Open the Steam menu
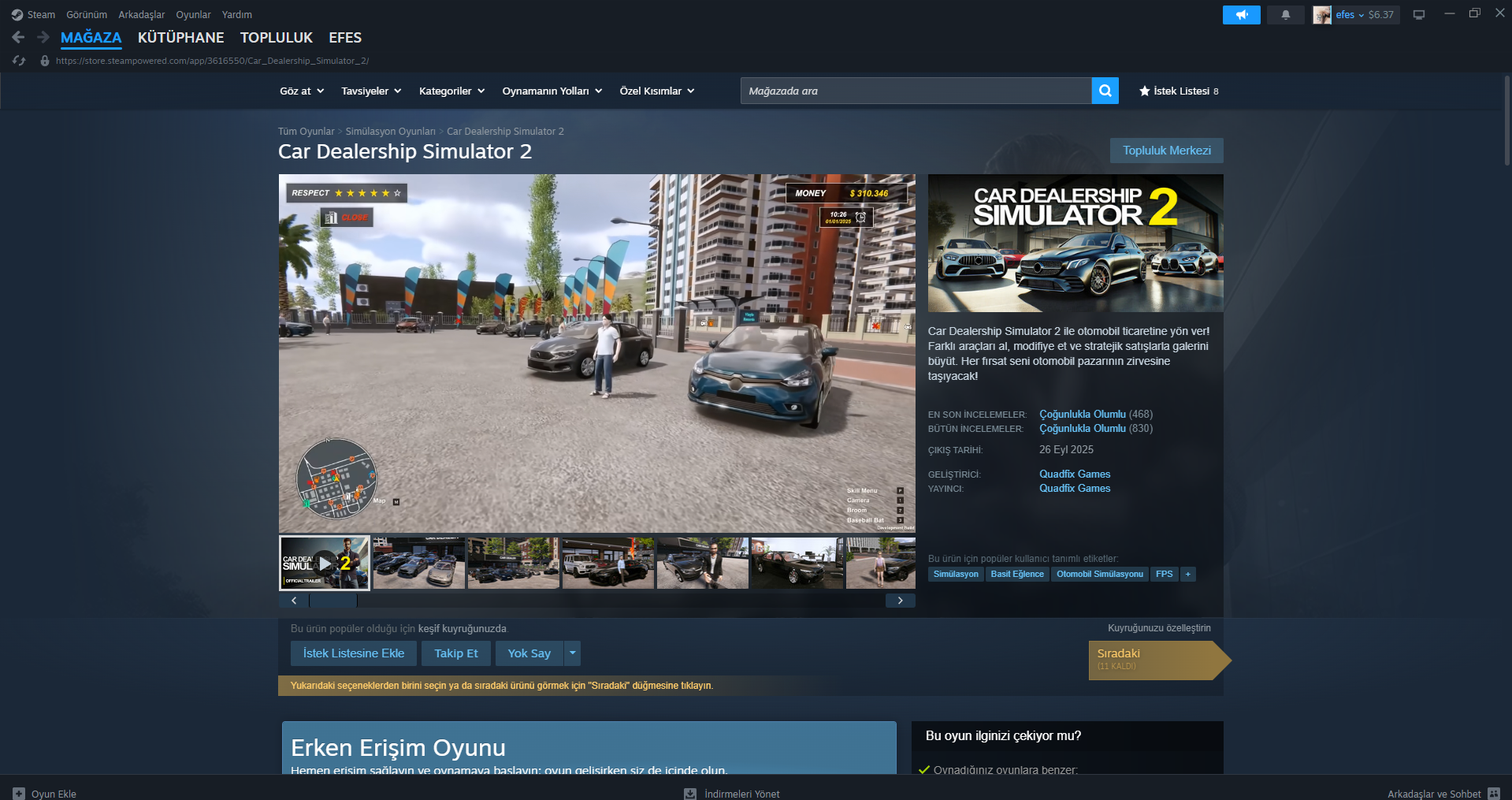The width and height of the screenshot is (1512, 800). (41, 15)
